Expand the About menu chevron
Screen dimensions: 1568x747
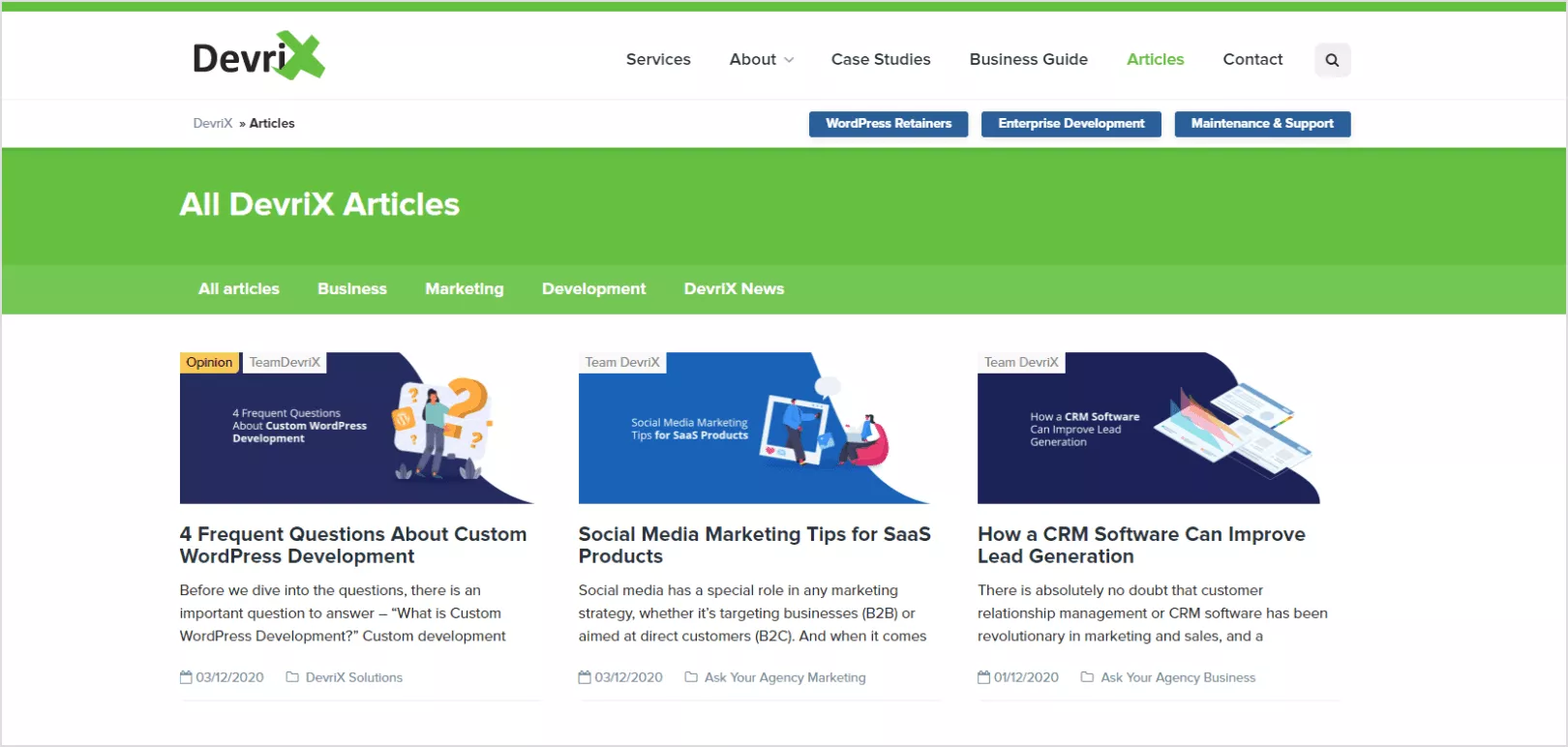tap(789, 60)
